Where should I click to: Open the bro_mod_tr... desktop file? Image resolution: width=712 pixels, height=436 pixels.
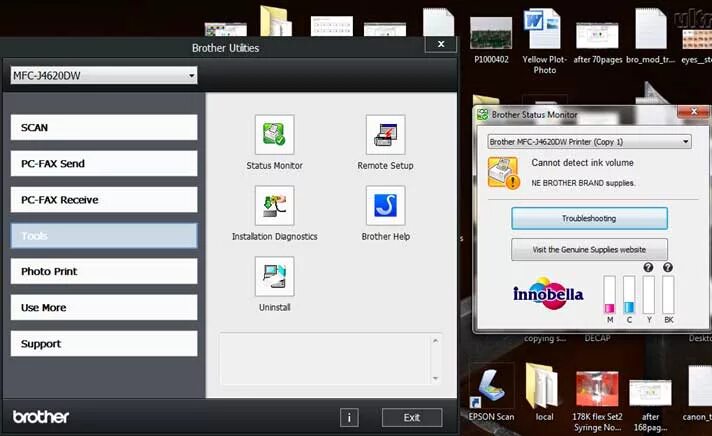(x=651, y=36)
